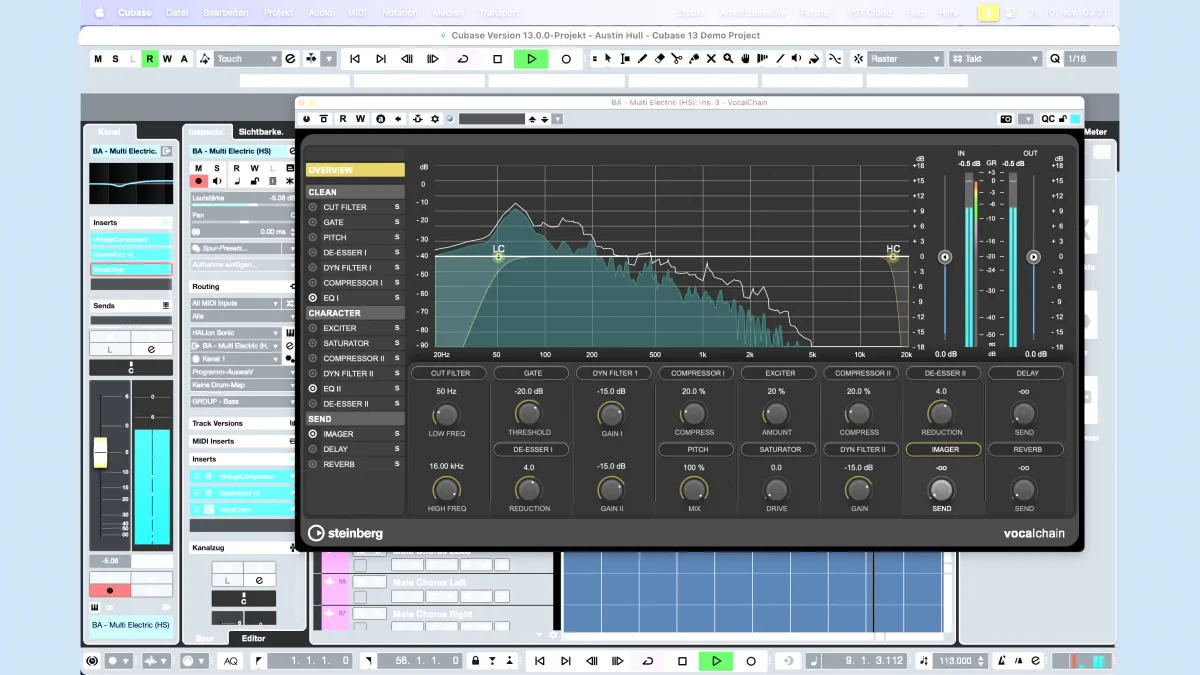Open the Apple menu
Image resolution: width=1200 pixels, height=675 pixels.
(x=99, y=13)
